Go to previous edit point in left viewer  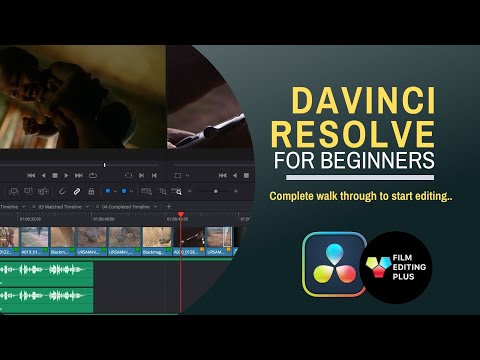tap(154, 175)
